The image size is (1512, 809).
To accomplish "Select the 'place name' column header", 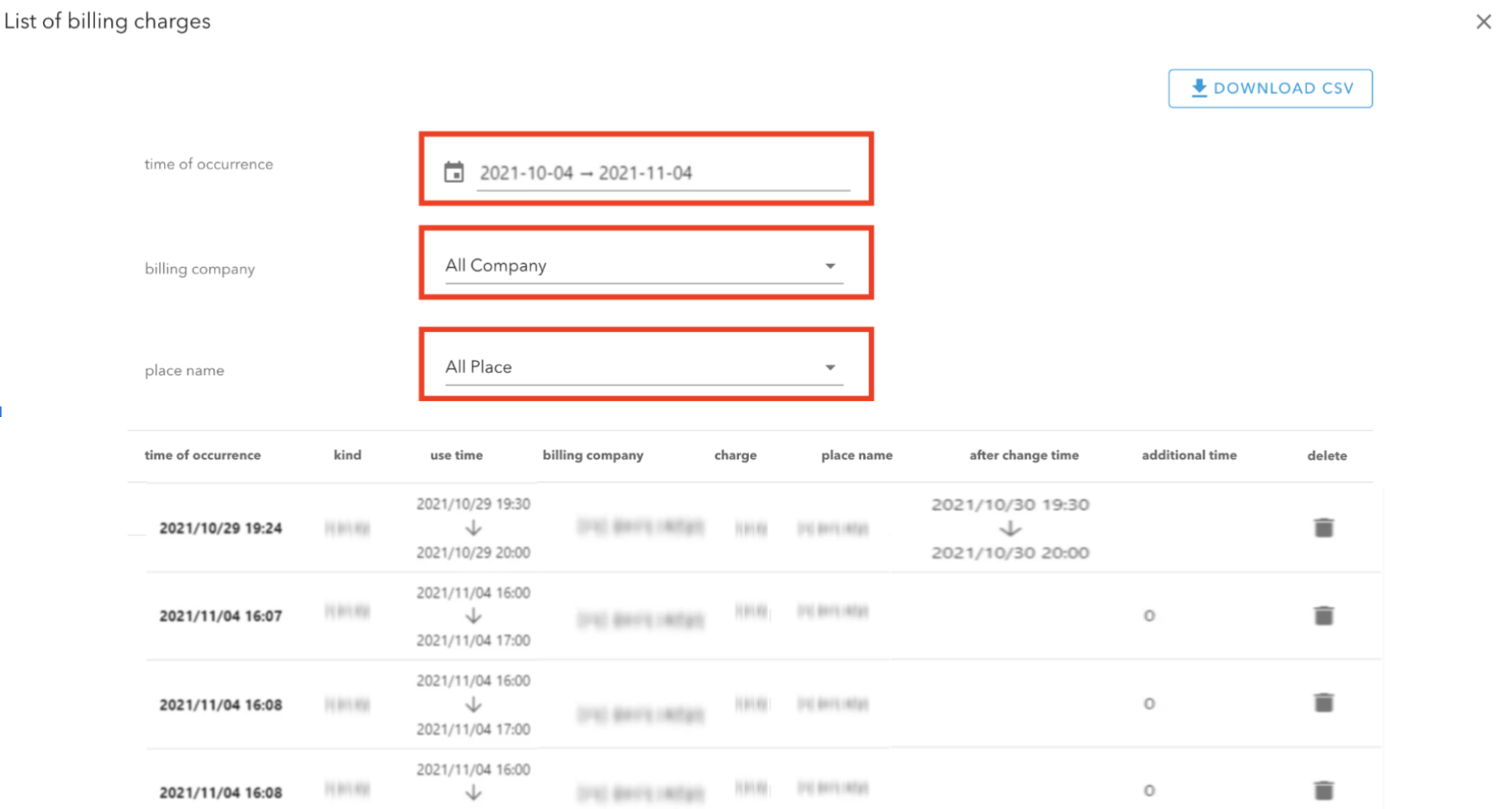I will (x=856, y=455).
